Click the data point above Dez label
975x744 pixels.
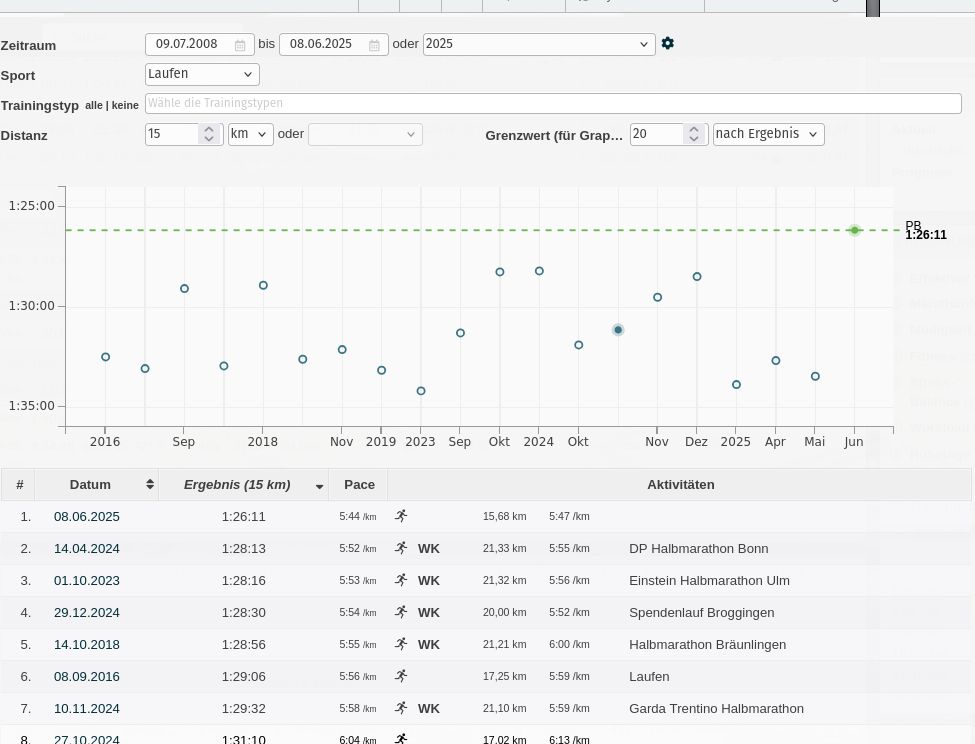point(697,277)
